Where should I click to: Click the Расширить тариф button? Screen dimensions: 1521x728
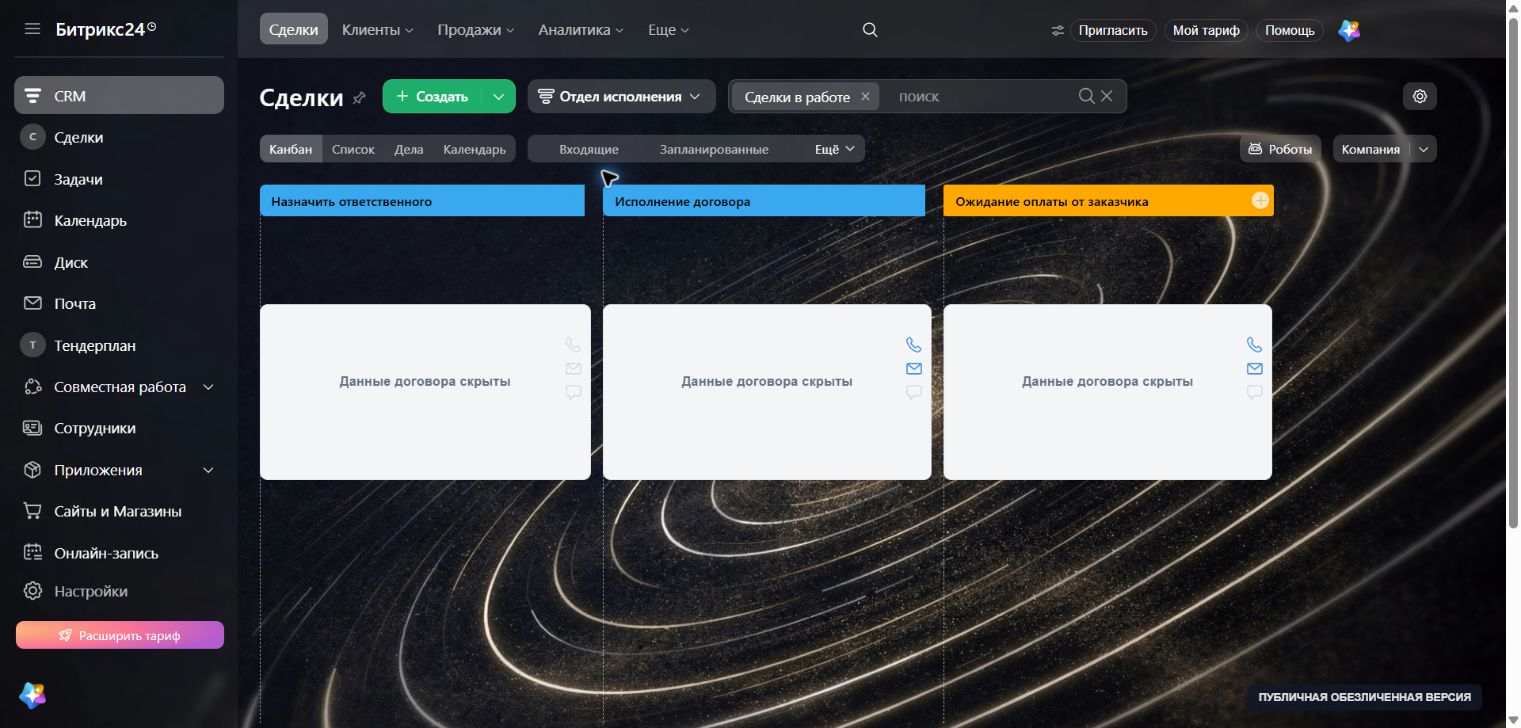tap(120, 635)
